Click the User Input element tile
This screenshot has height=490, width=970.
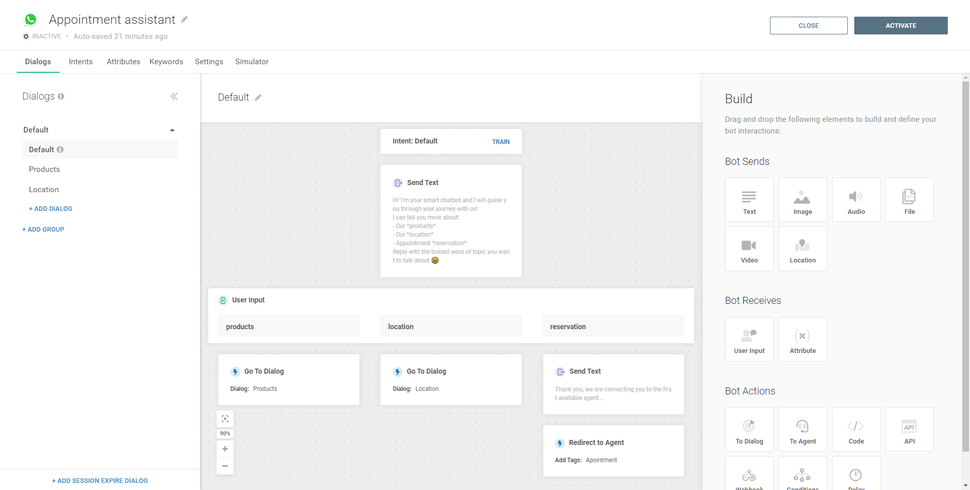pos(749,339)
